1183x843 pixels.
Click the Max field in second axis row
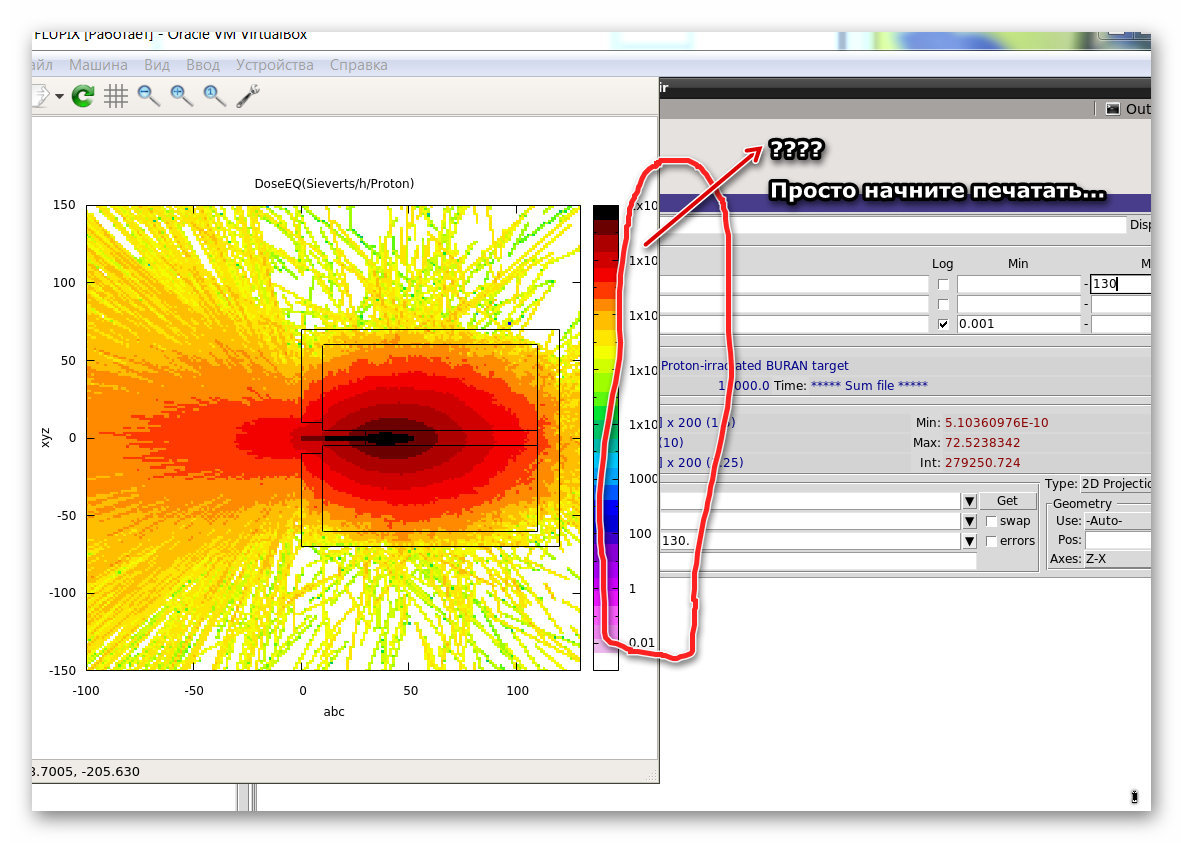(1121, 304)
